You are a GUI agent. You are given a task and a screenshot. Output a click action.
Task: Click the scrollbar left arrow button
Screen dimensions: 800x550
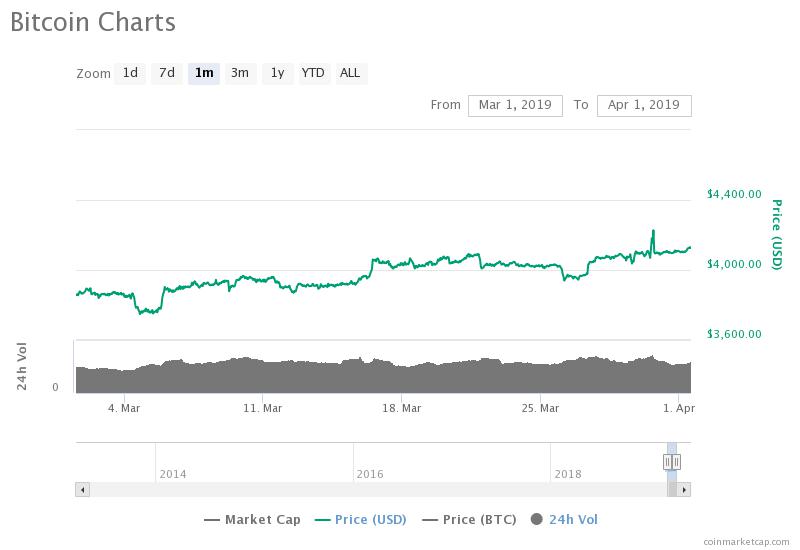82,490
